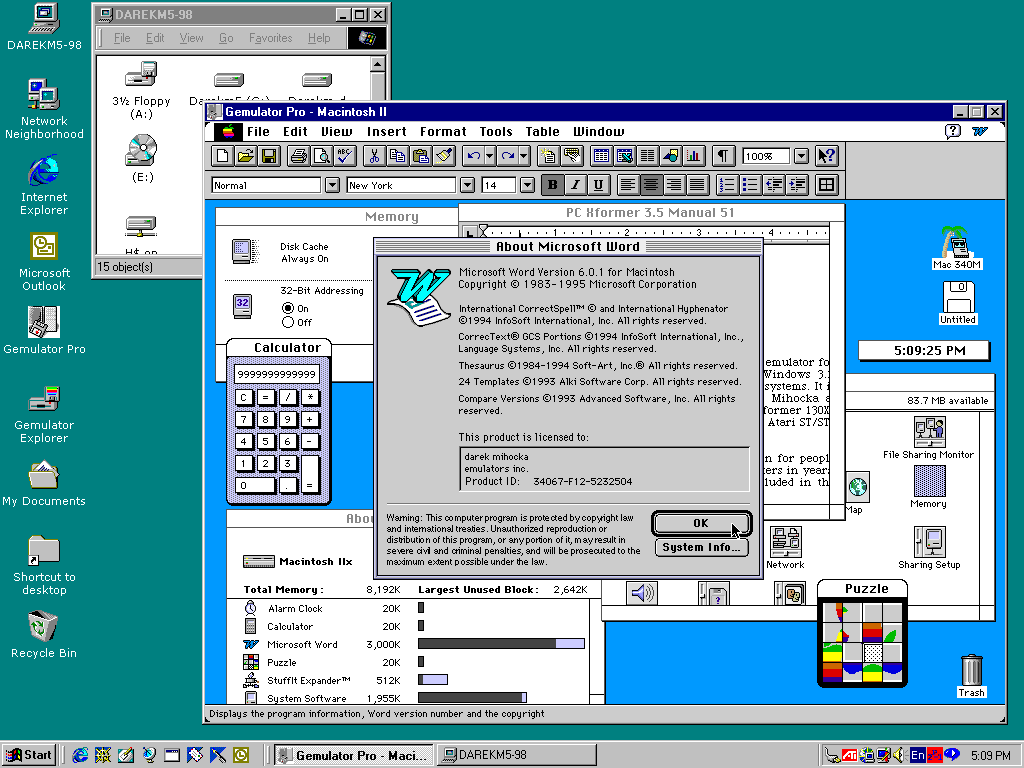This screenshot has width=1024, height=768.
Task: Set alignment to justified
Action: (697, 185)
